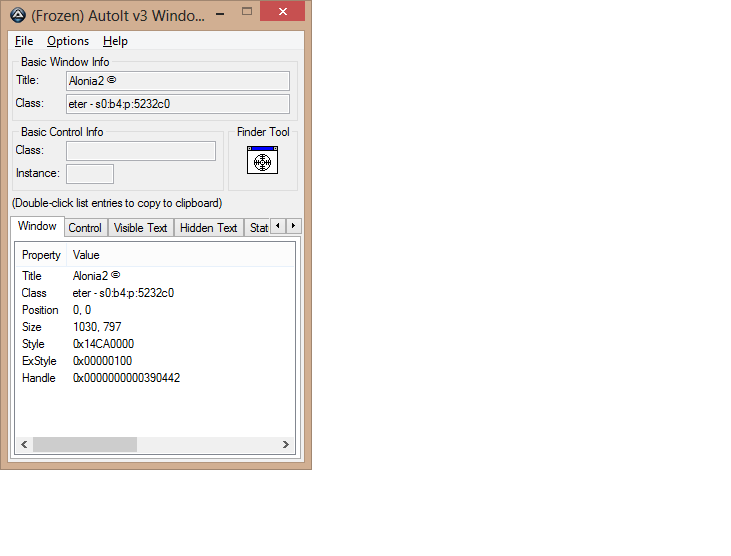
Task: Click the horizontal scrollbar thumb in the list
Action: tap(84, 444)
